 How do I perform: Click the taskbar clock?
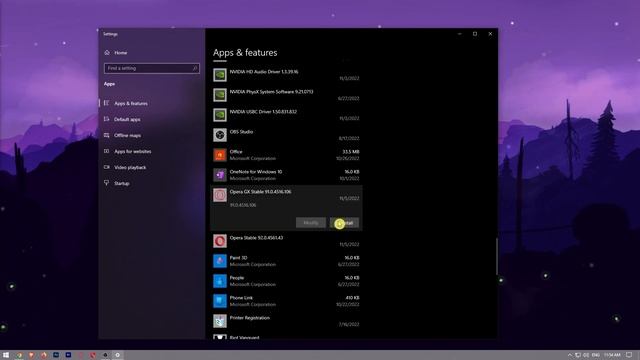pyautogui.click(x=612, y=355)
